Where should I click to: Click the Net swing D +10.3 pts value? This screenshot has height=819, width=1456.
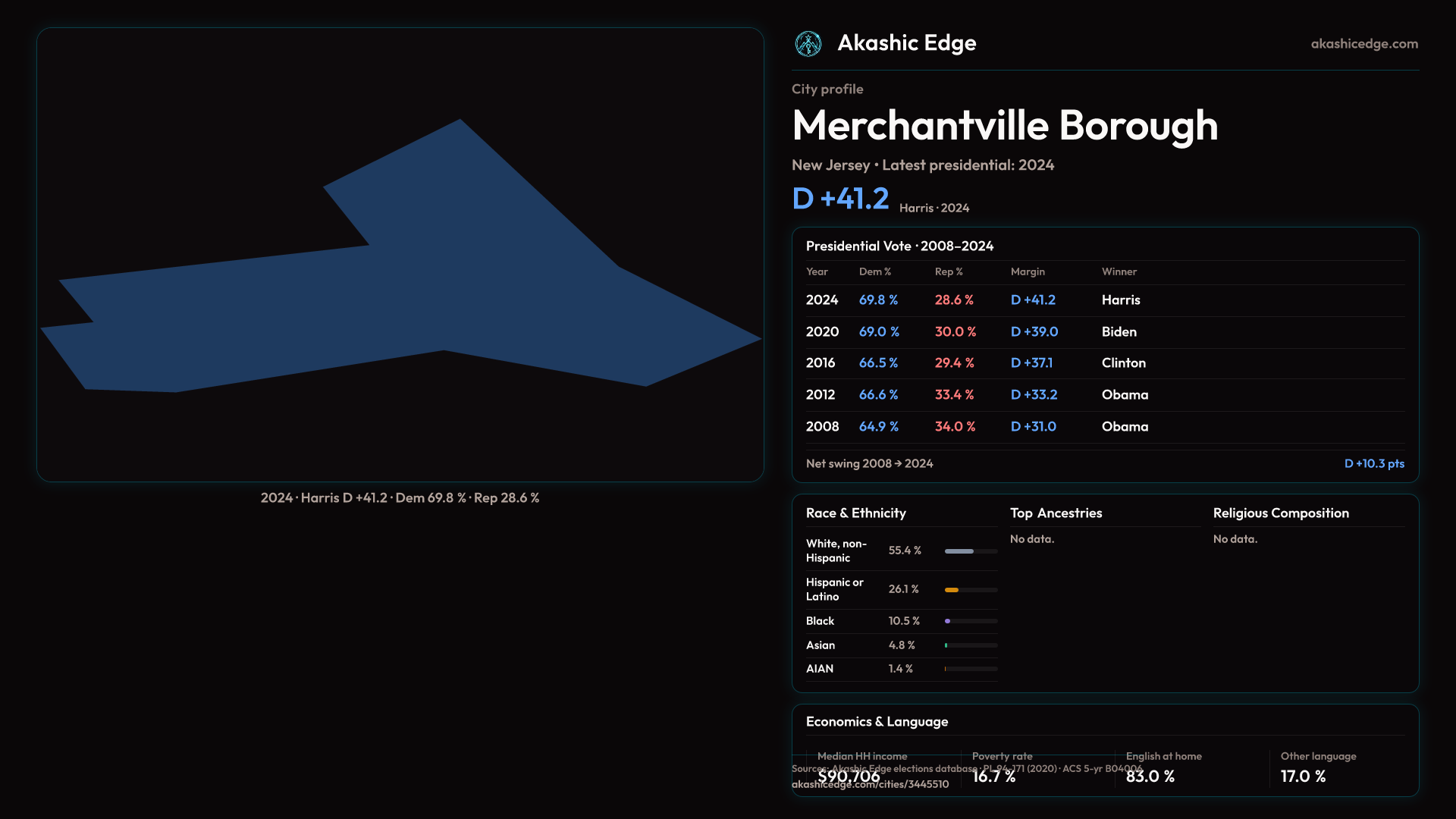1373,463
